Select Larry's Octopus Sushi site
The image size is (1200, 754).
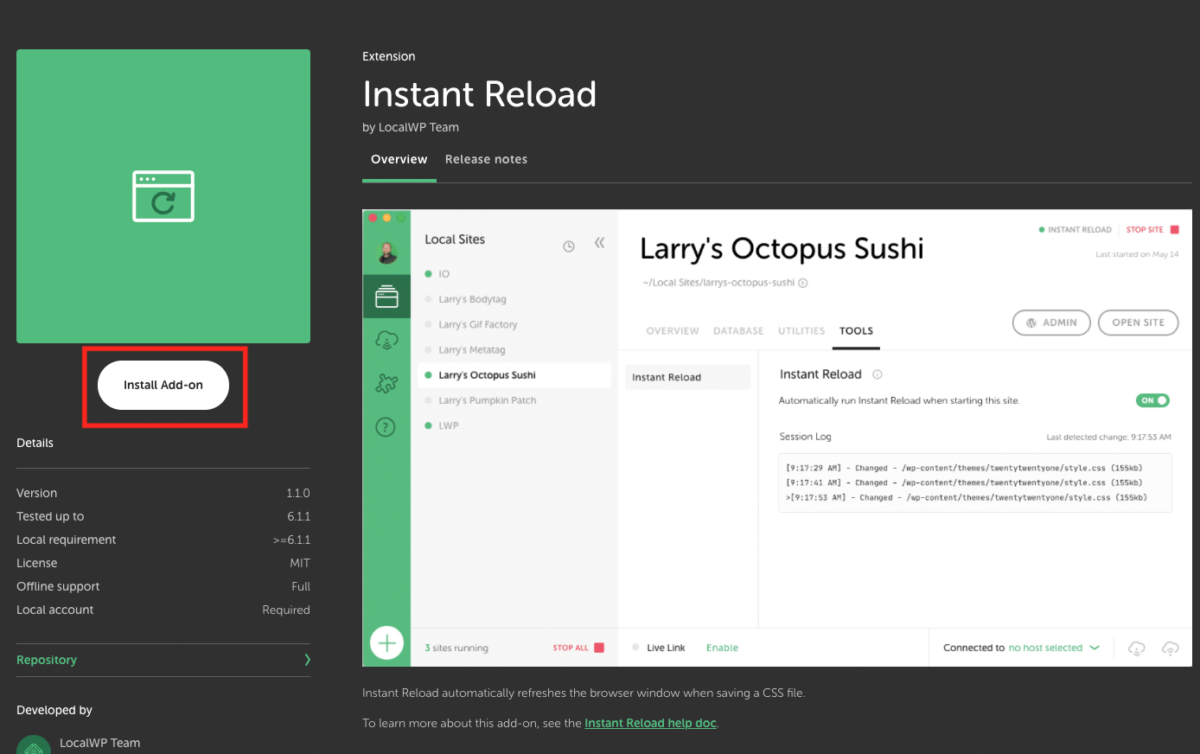point(514,375)
